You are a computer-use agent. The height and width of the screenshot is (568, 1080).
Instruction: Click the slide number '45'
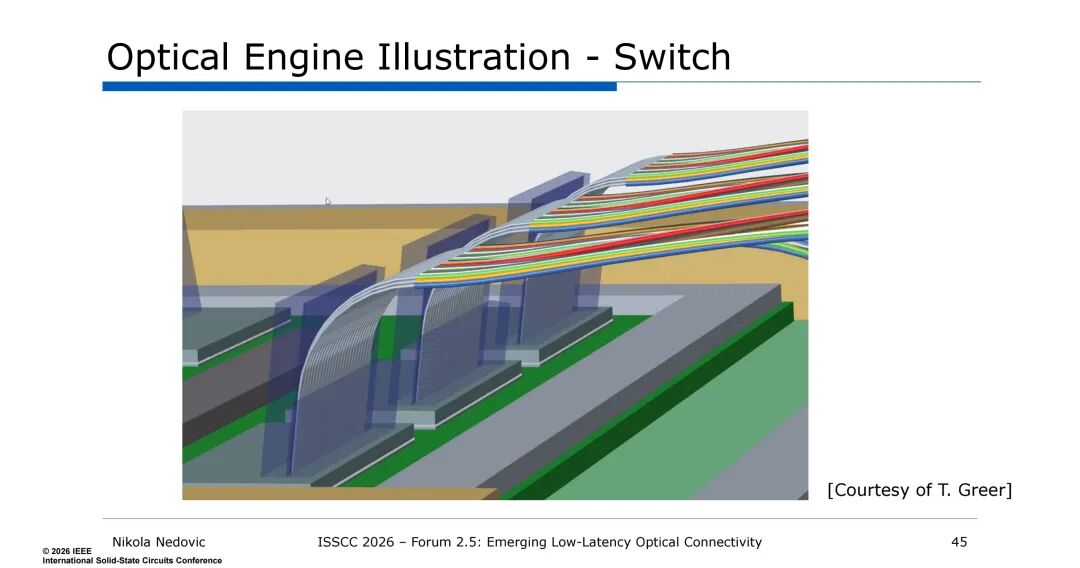pyautogui.click(x=959, y=543)
